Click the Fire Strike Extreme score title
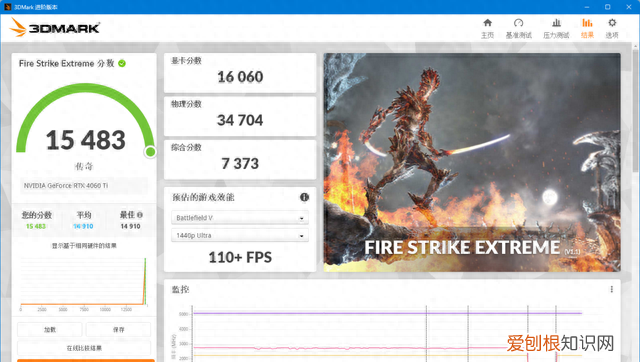Screen dimensions: 640x362 coord(67,63)
